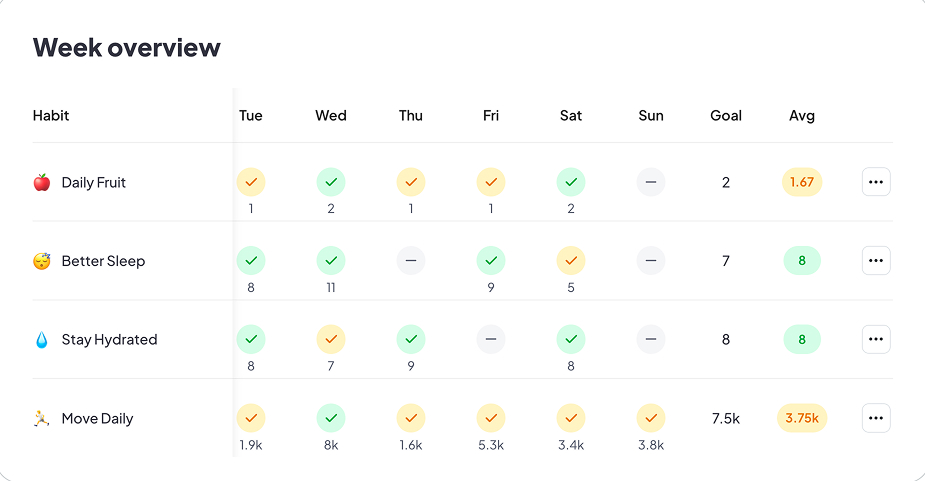925x481 pixels.
Task: Open the Stay Hydrated more options menu
Action: point(876,340)
